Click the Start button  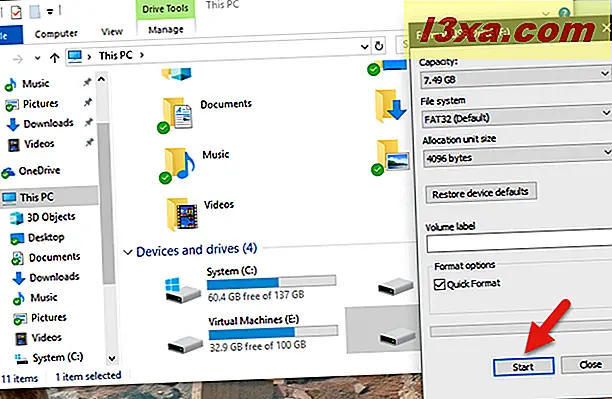point(523,367)
